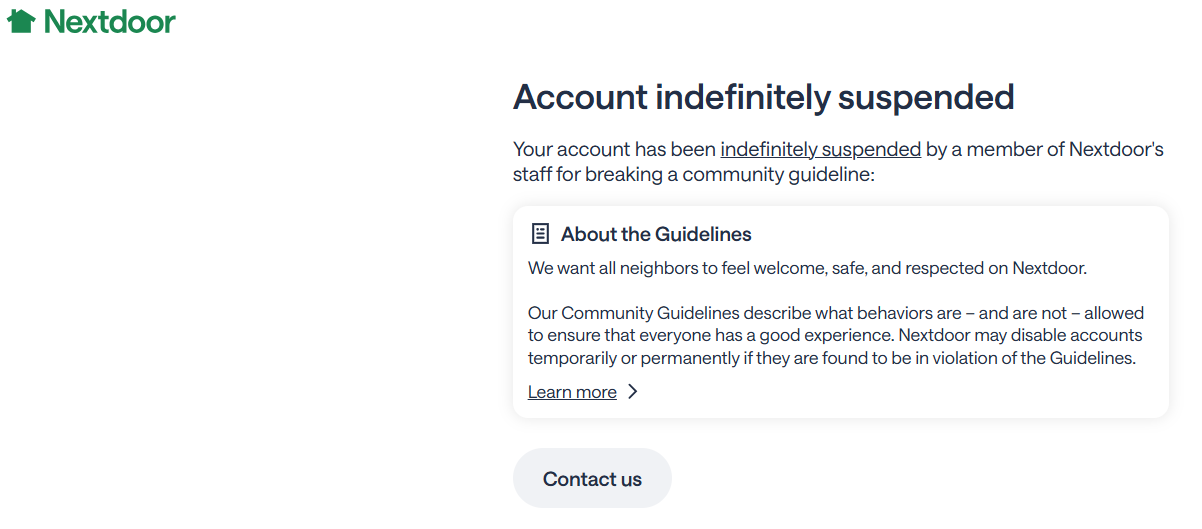Image resolution: width=1202 pixels, height=529 pixels.
Task: Open the "Learn more" link
Action: tap(572, 392)
